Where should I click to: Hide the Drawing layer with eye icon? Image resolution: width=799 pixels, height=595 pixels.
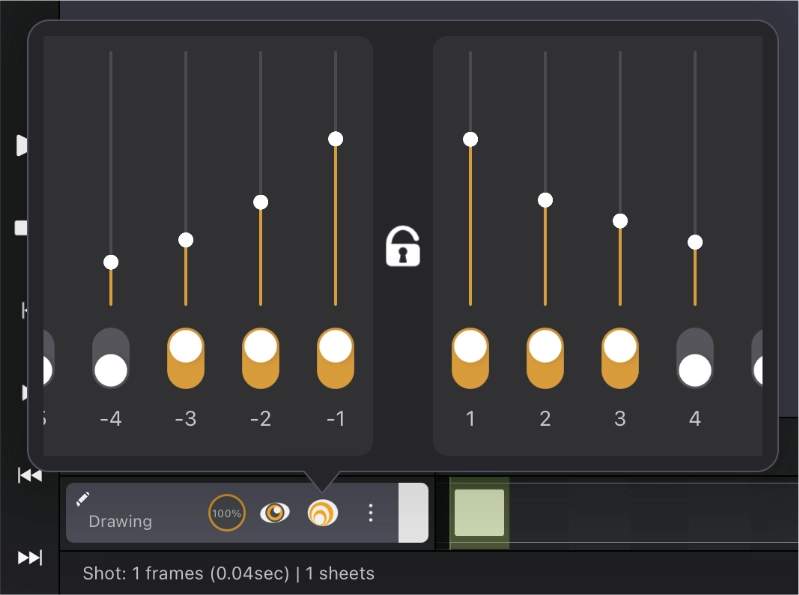coord(275,512)
